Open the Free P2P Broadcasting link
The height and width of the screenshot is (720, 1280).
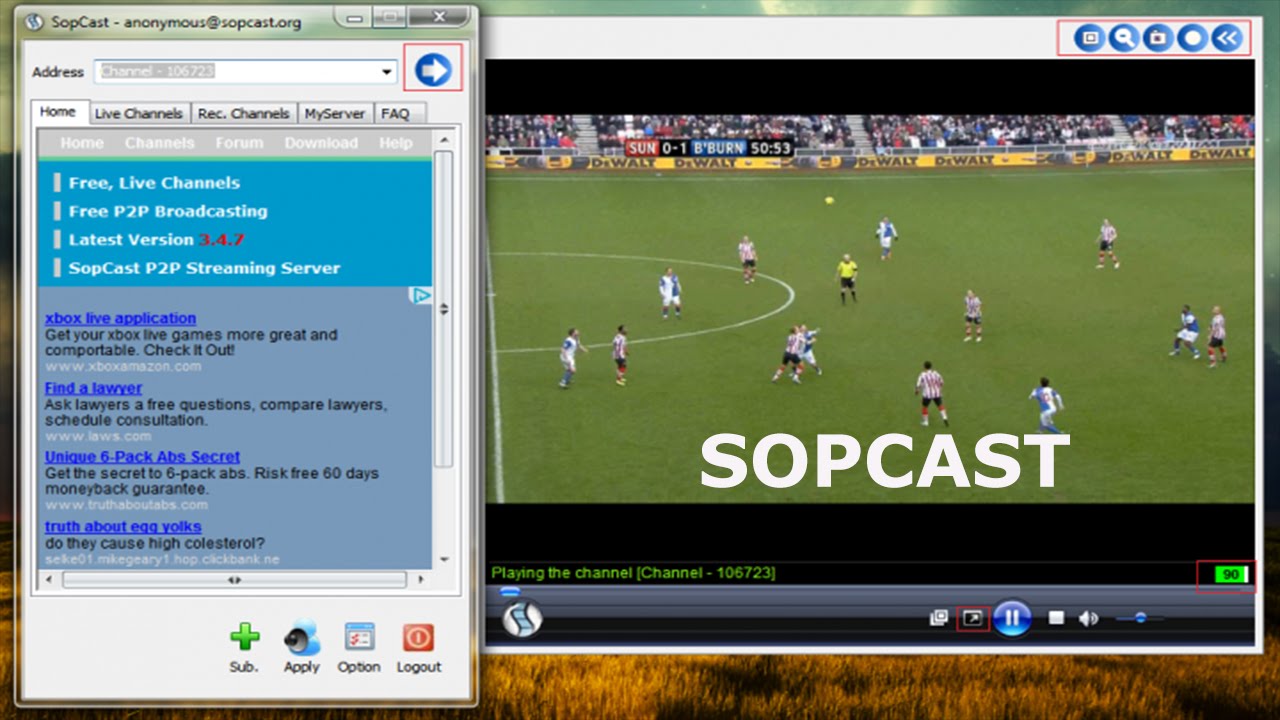tap(168, 211)
